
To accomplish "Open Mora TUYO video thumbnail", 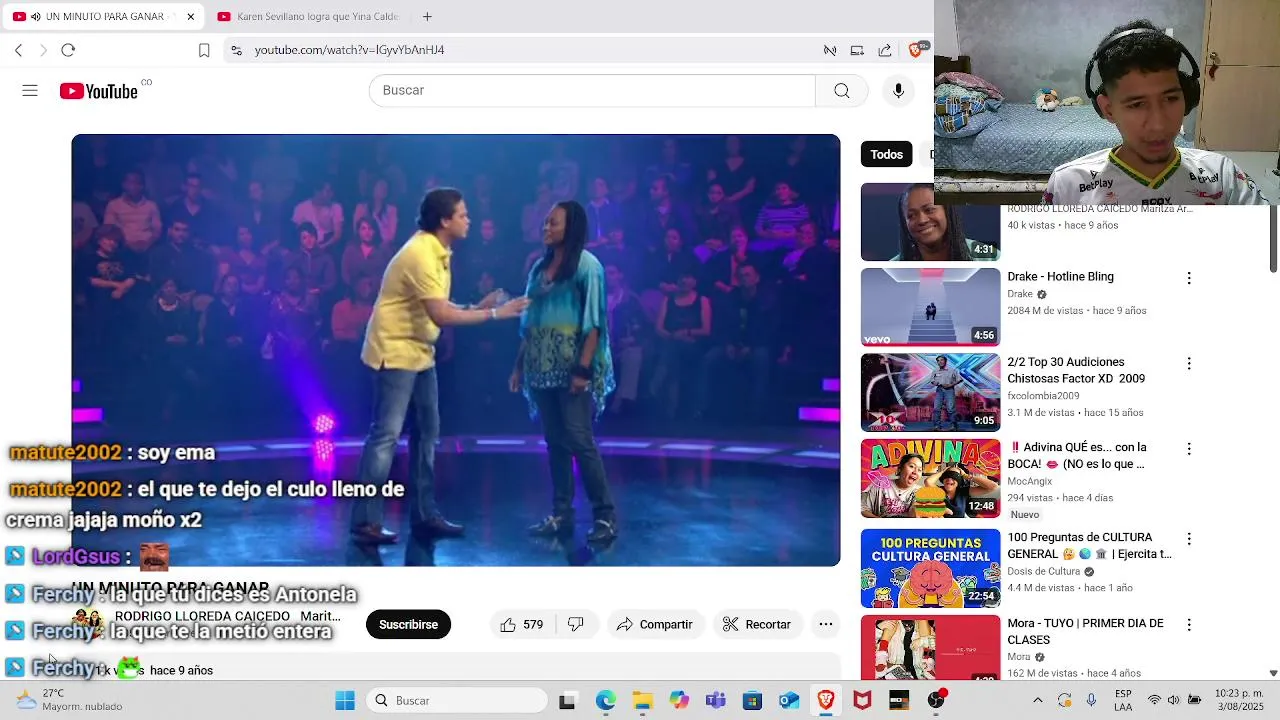I will (930, 648).
